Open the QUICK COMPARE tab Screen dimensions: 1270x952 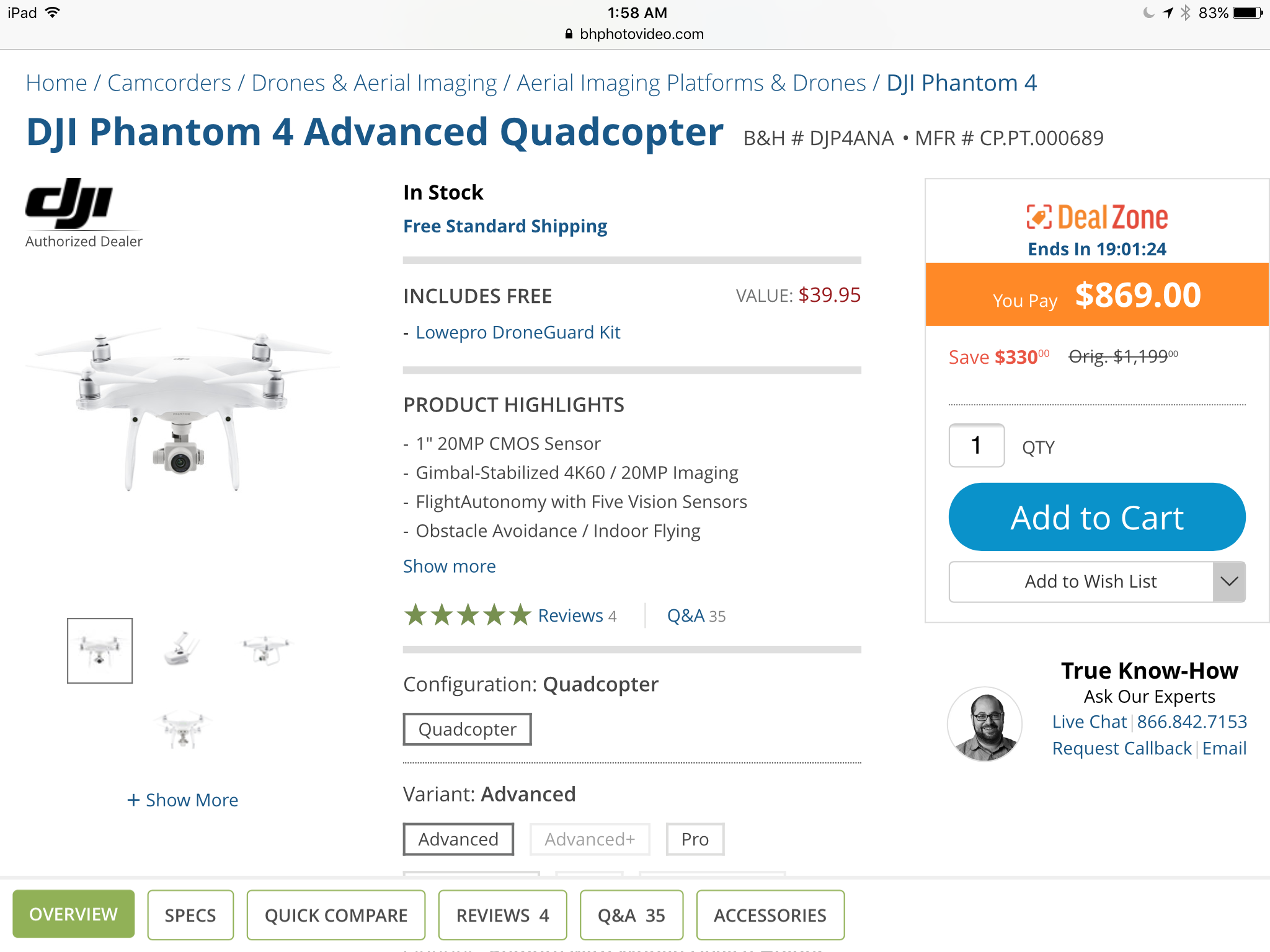[x=336, y=915]
